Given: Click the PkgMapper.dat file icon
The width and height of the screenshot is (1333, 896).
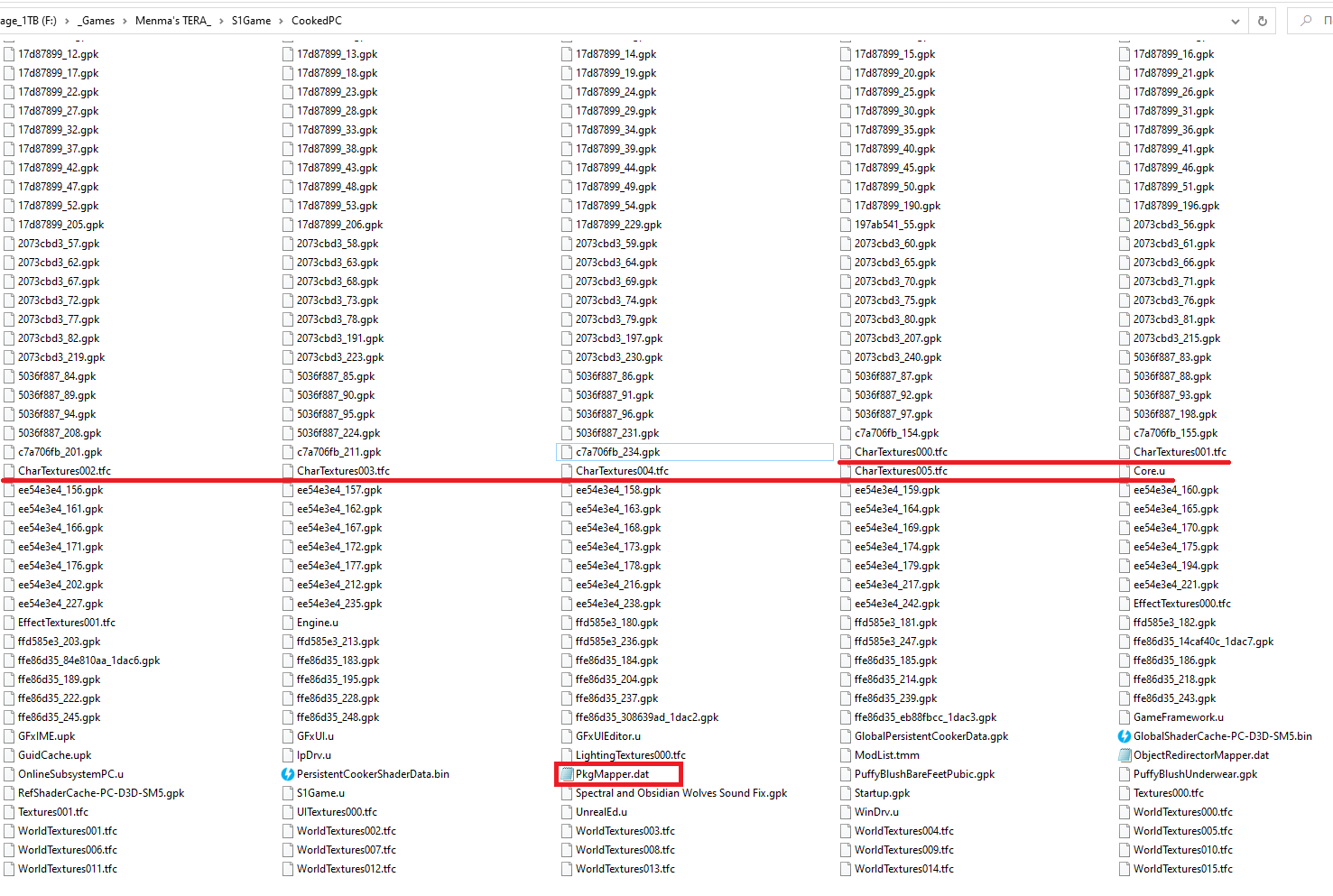Looking at the screenshot, I should 567,774.
